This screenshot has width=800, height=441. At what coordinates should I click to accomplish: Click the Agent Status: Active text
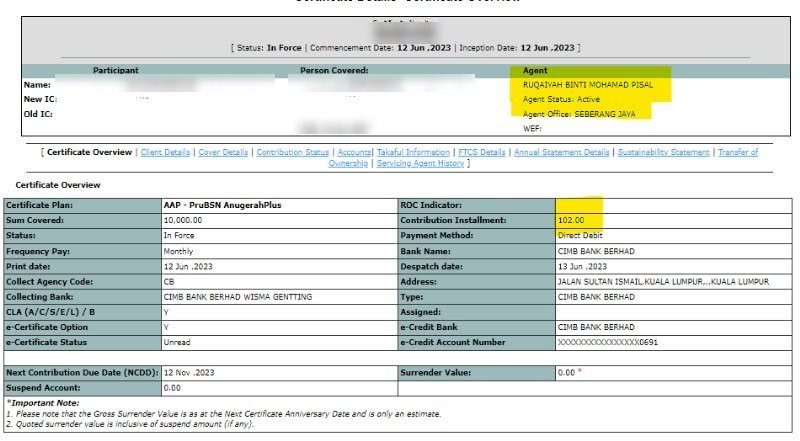click(561, 99)
